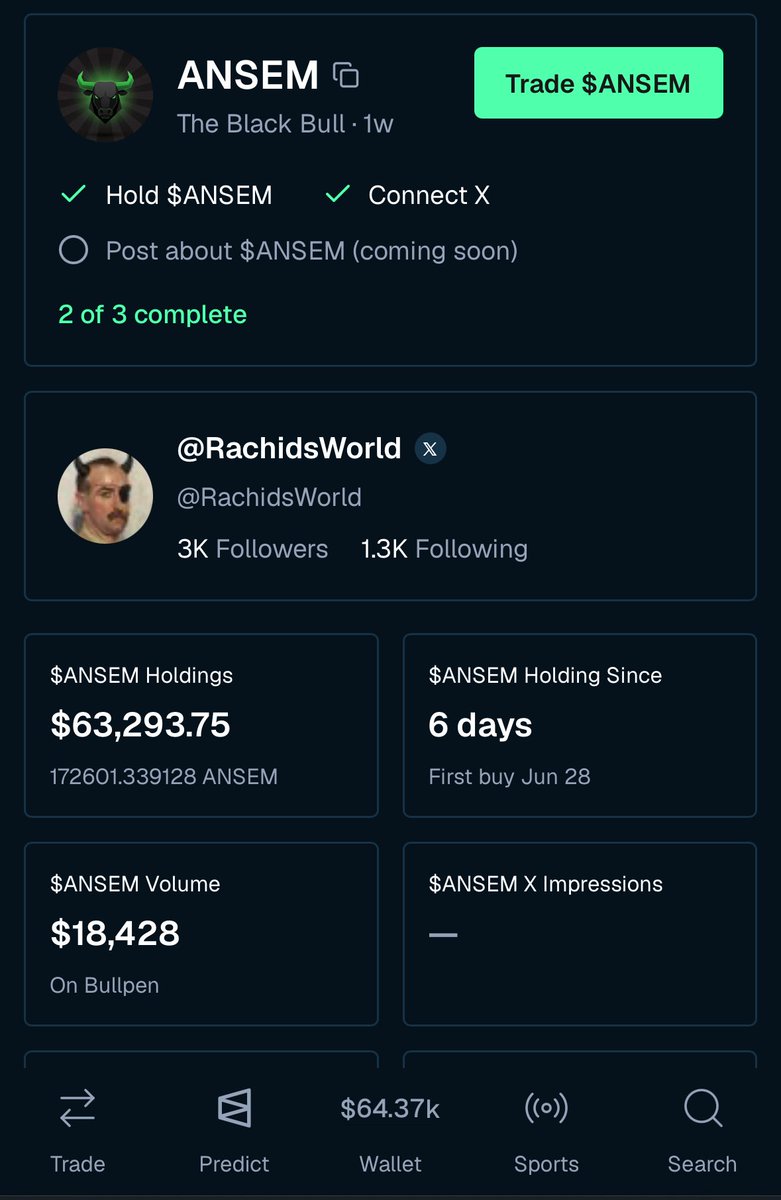Open the Predict icon in bottom bar

[234, 1108]
